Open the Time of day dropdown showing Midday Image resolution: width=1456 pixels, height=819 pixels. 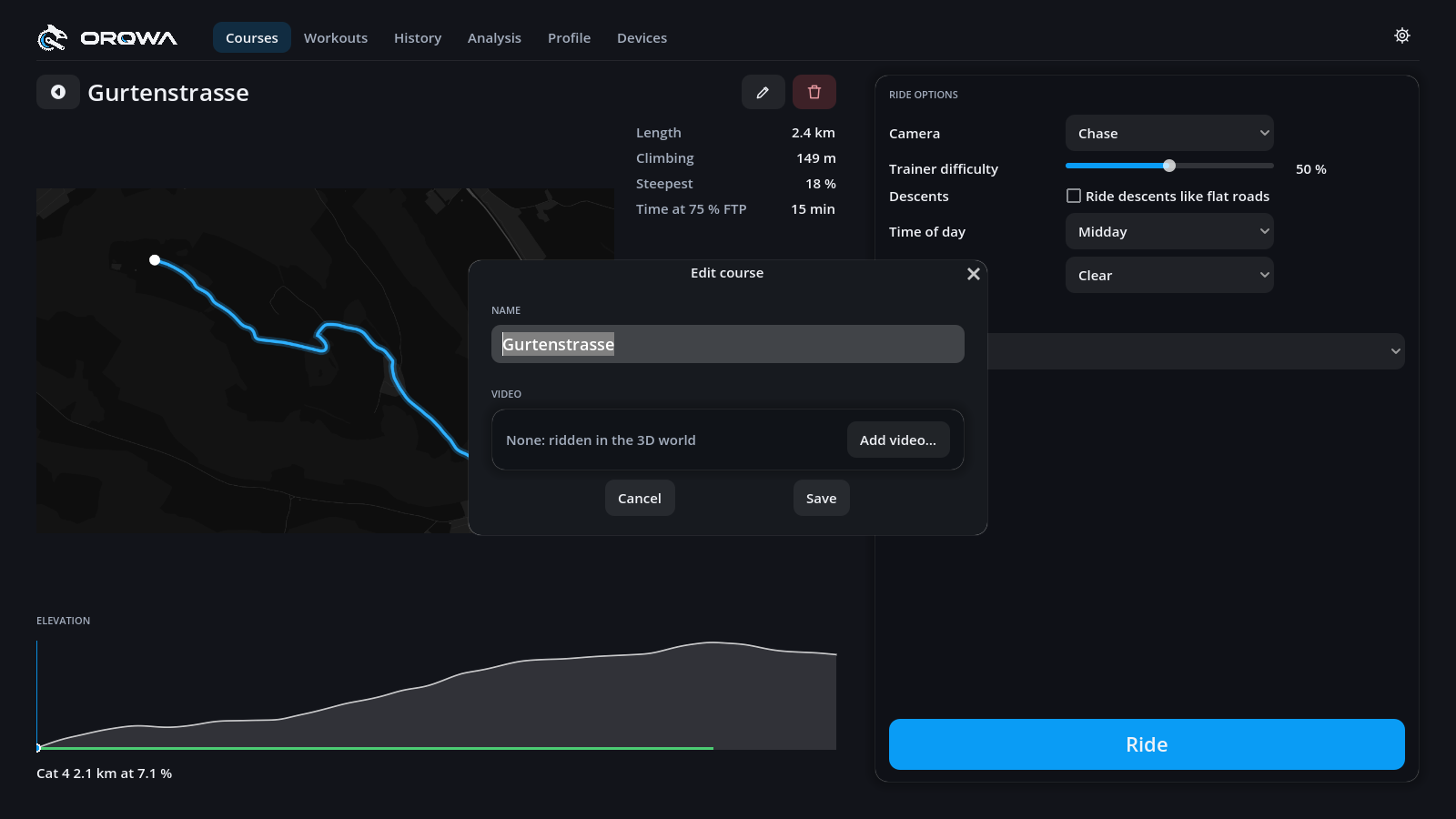click(x=1169, y=231)
